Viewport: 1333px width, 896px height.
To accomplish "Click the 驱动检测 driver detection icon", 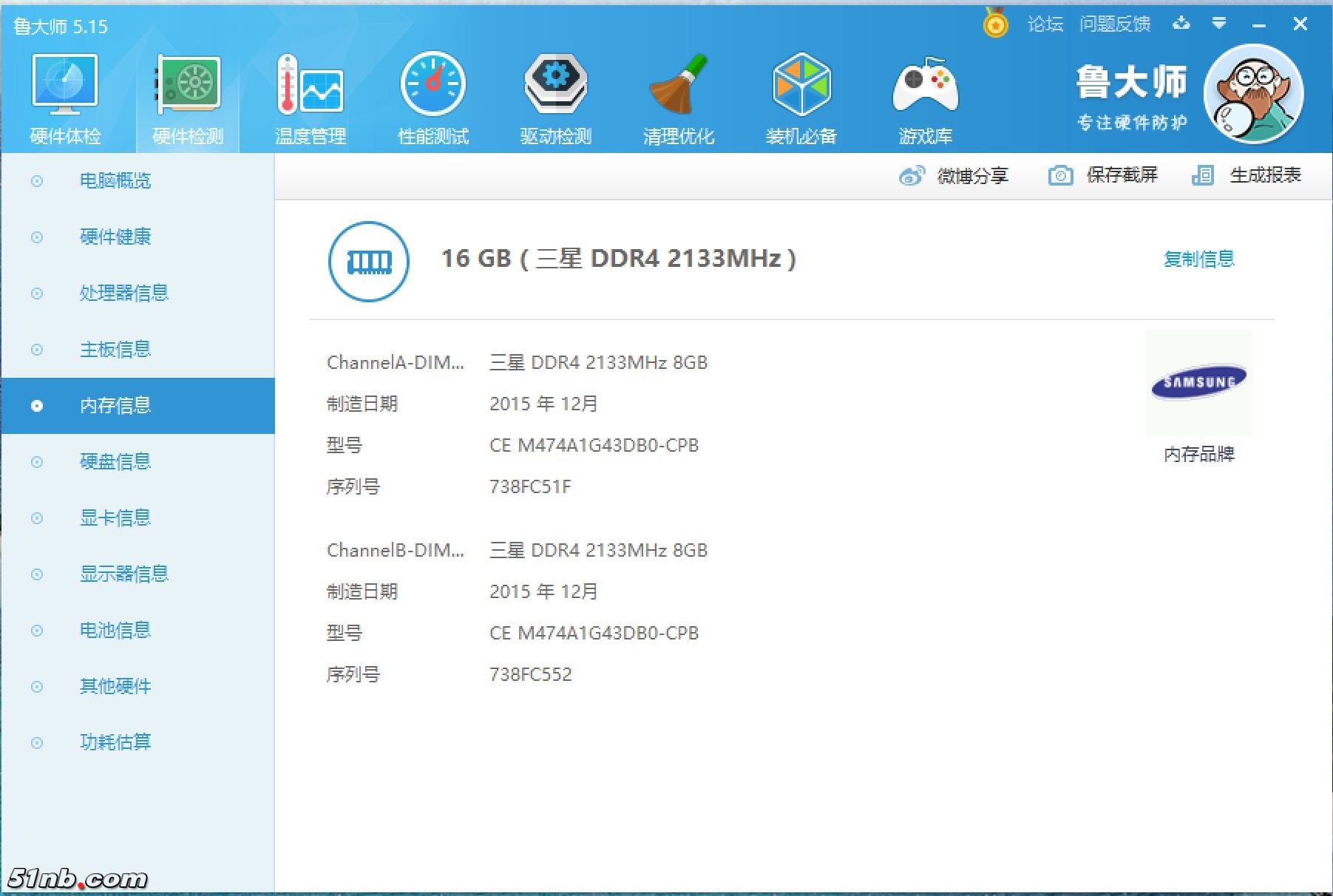I will tap(555, 86).
